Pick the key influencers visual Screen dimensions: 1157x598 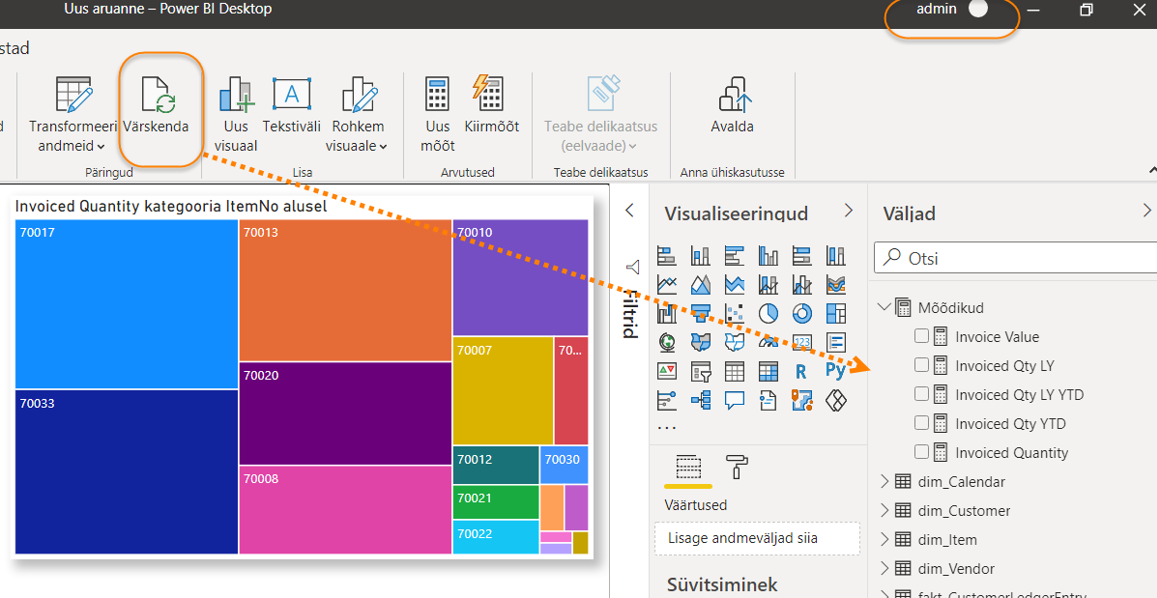point(666,399)
